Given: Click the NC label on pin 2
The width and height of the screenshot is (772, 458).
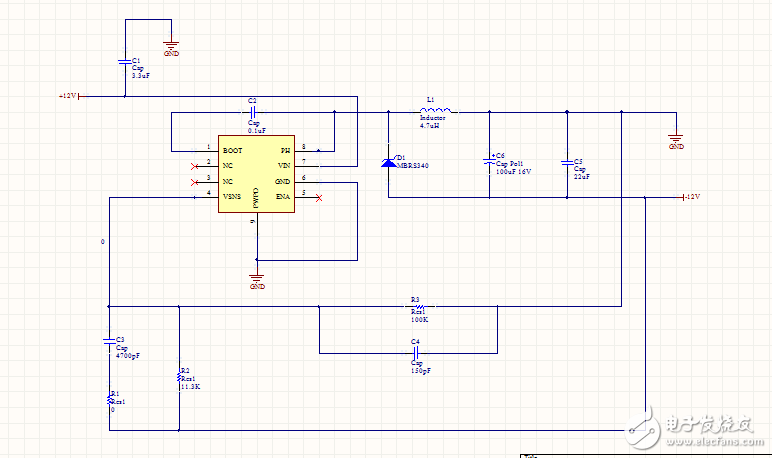Looking at the screenshot, I should coord(227,166).
